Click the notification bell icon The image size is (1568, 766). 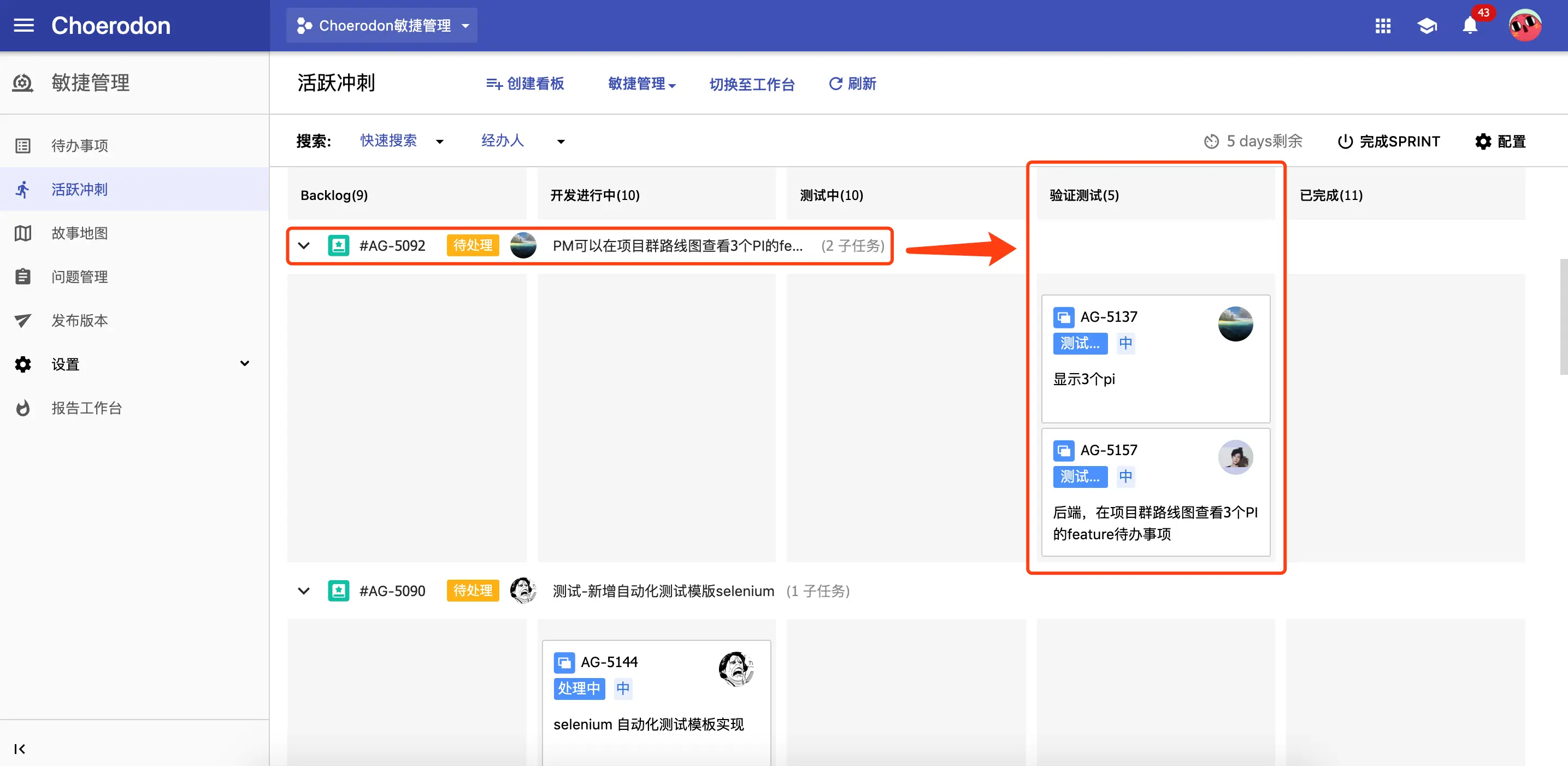tap(1470, 26)
